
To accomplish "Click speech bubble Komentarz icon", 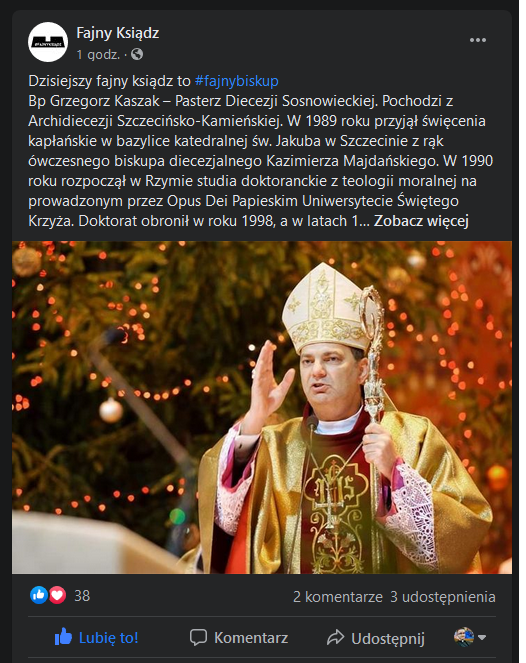I will 198,637.
